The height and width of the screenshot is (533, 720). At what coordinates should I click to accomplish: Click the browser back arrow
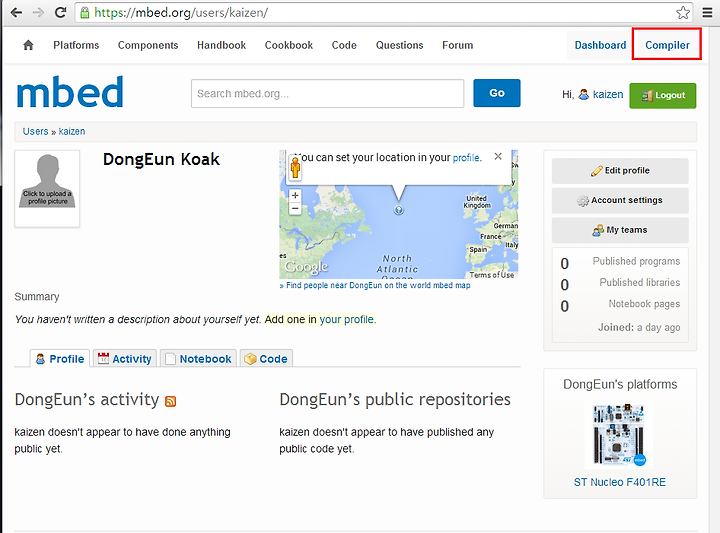16,12
